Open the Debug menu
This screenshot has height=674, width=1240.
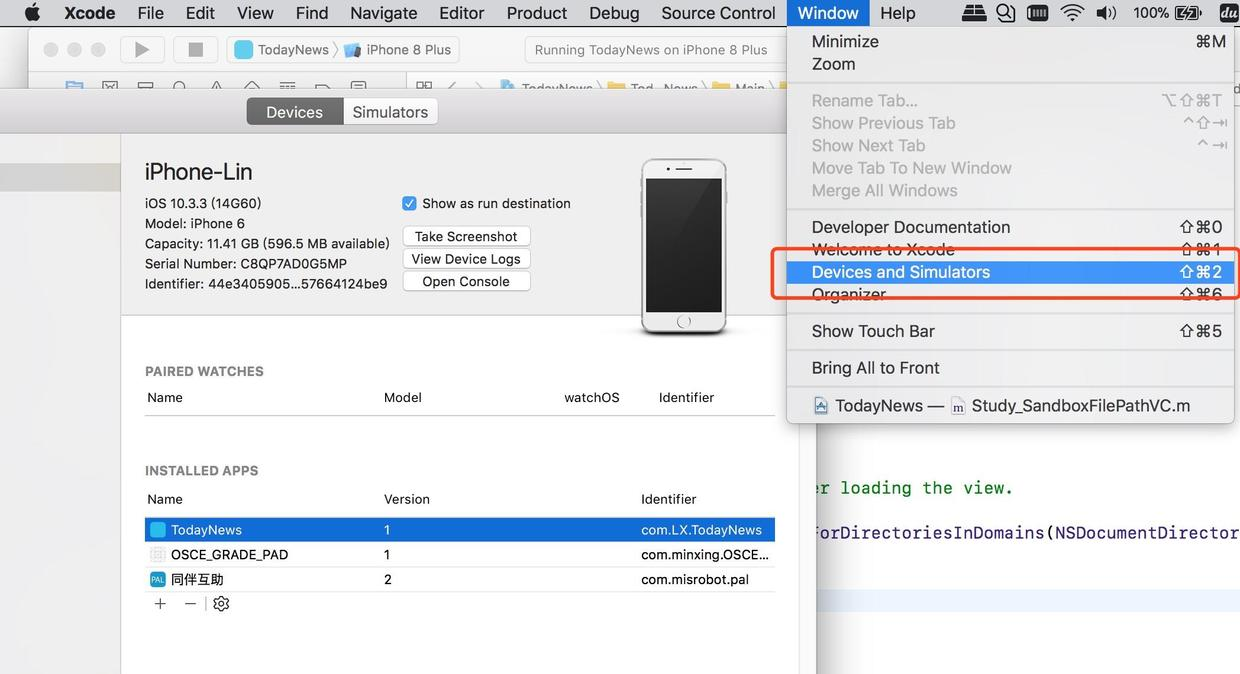click(614, 13)
